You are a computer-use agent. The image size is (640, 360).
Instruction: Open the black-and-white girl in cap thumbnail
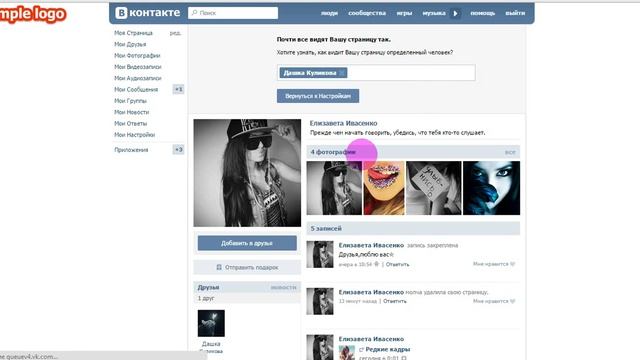pyautogui.click(x=334, y=188)
